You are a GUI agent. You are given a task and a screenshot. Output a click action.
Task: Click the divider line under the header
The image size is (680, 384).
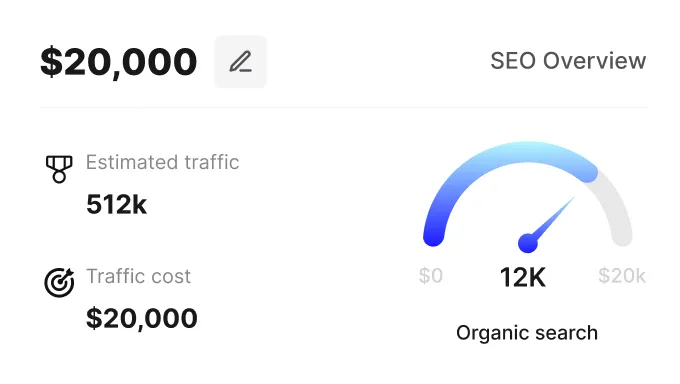[344, 107]
